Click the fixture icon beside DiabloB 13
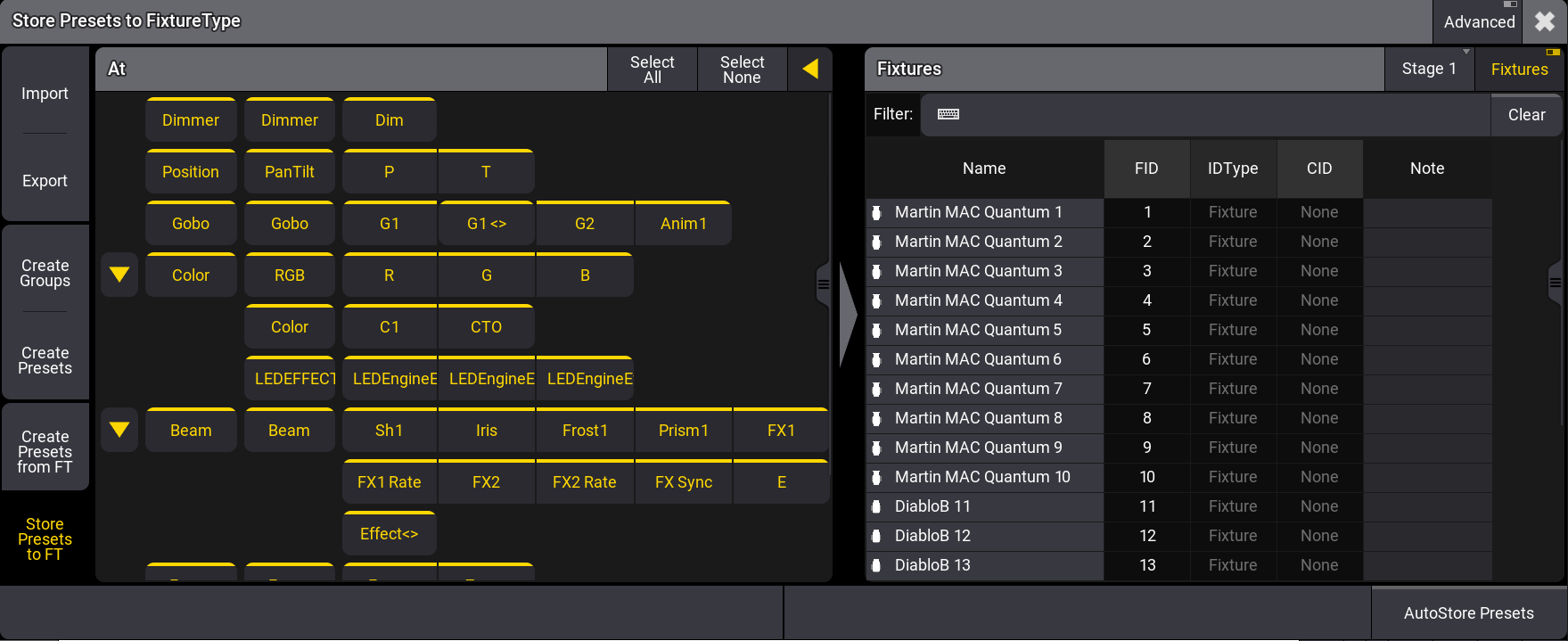This screenshot has height=641, width=1568. click(x=876, y=565)
